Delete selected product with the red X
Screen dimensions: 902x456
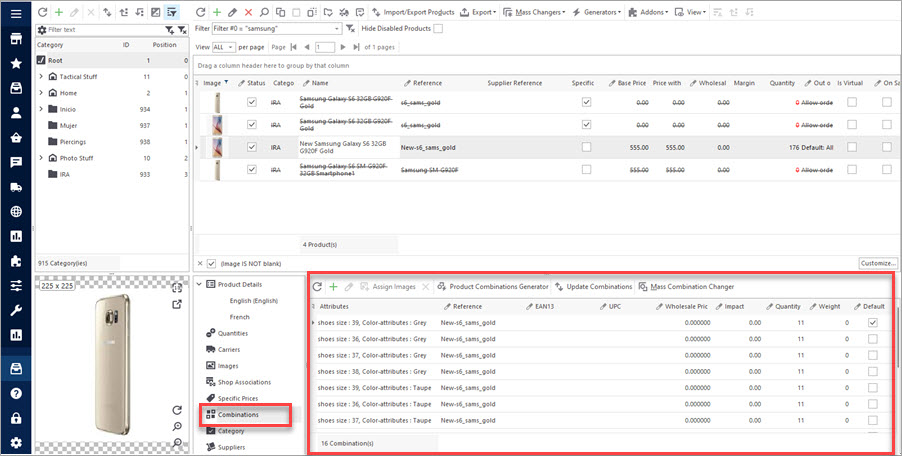[x=249, y=12]
